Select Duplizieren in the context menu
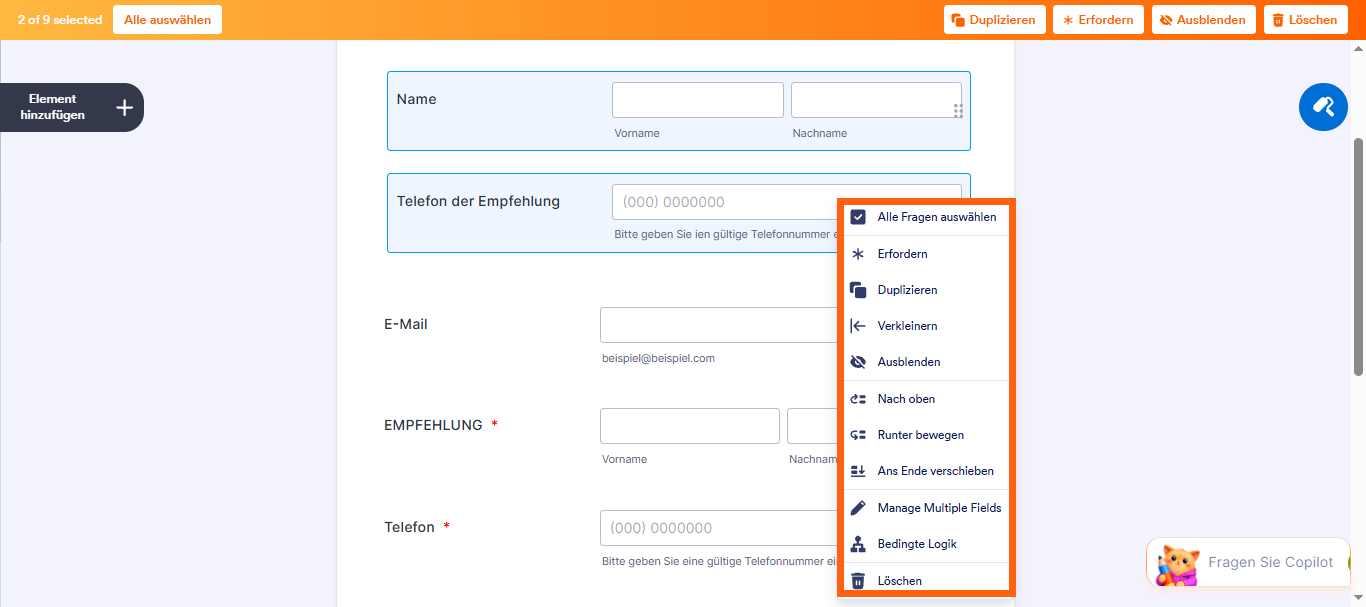The width and height of the screenshot is (1366, 607). [x=926, y=290]
